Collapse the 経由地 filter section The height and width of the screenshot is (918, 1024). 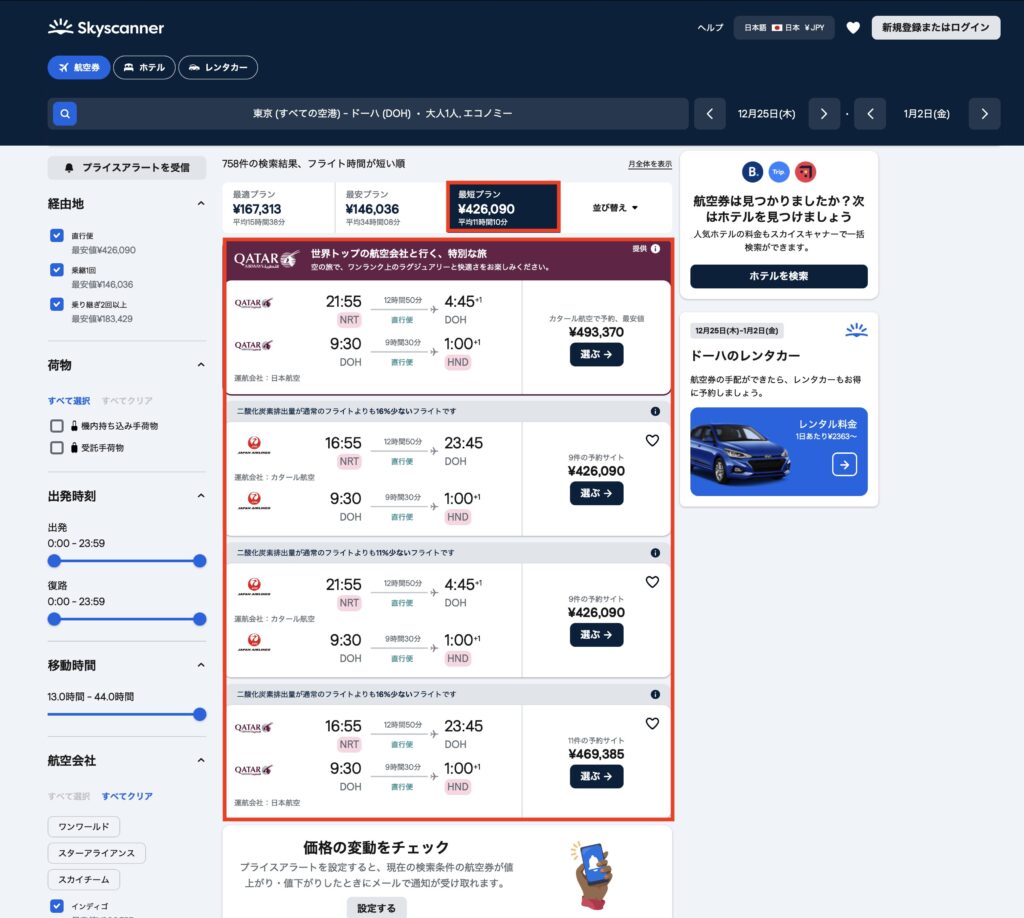tap(200, 204)
